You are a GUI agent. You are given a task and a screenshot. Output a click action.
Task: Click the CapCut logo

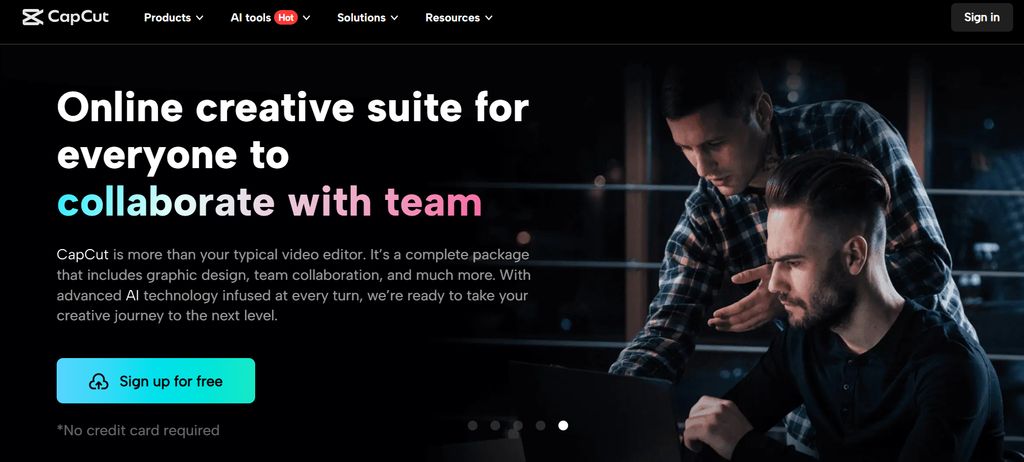65,18
